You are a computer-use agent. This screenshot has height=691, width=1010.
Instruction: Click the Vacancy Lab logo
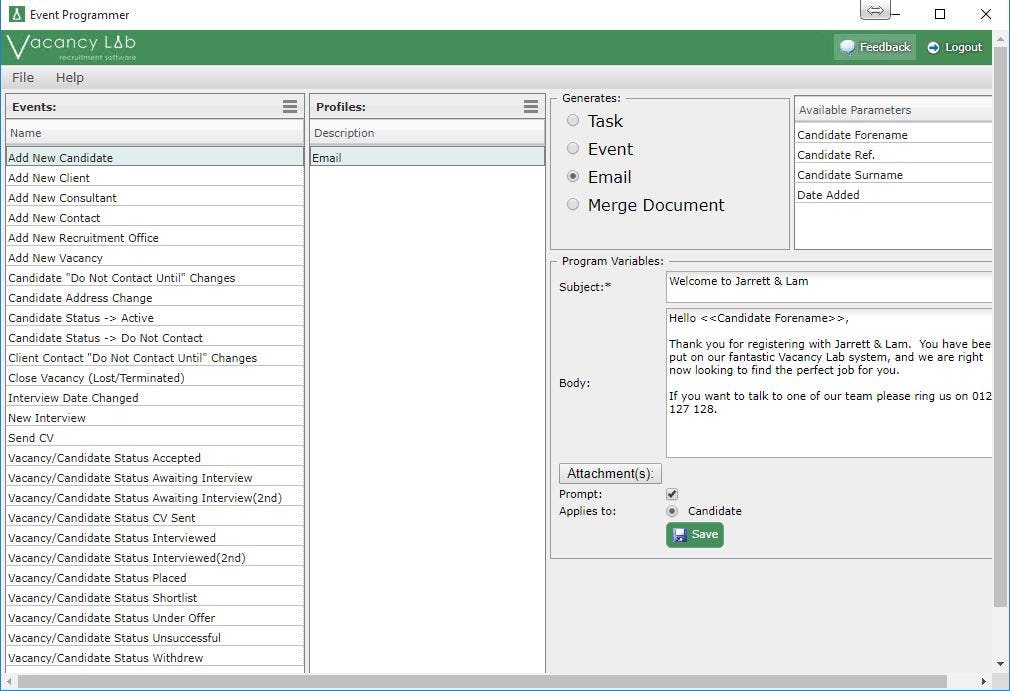(70, 44)
